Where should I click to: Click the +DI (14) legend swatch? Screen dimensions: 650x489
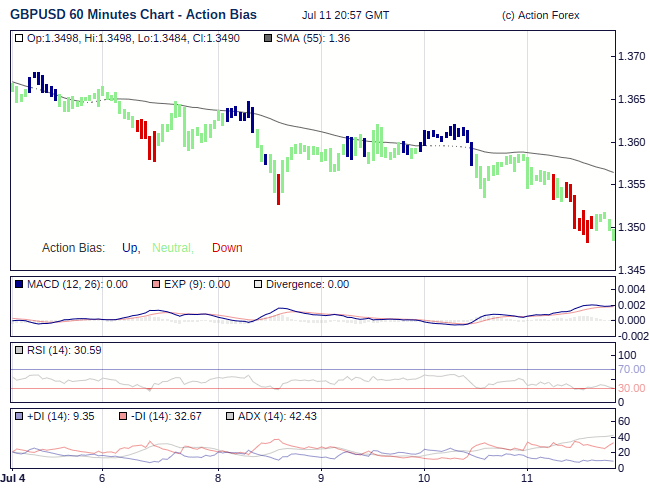[19, 416]
